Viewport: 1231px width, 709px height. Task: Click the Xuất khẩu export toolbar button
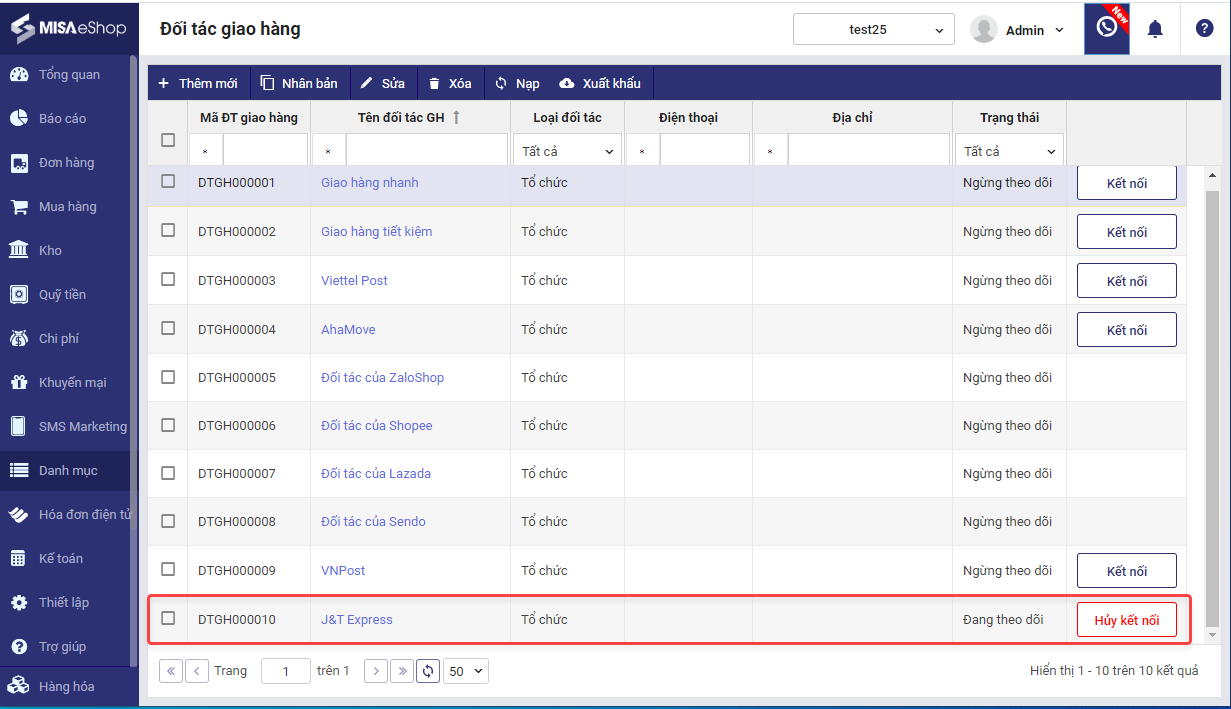coord(600,83)
